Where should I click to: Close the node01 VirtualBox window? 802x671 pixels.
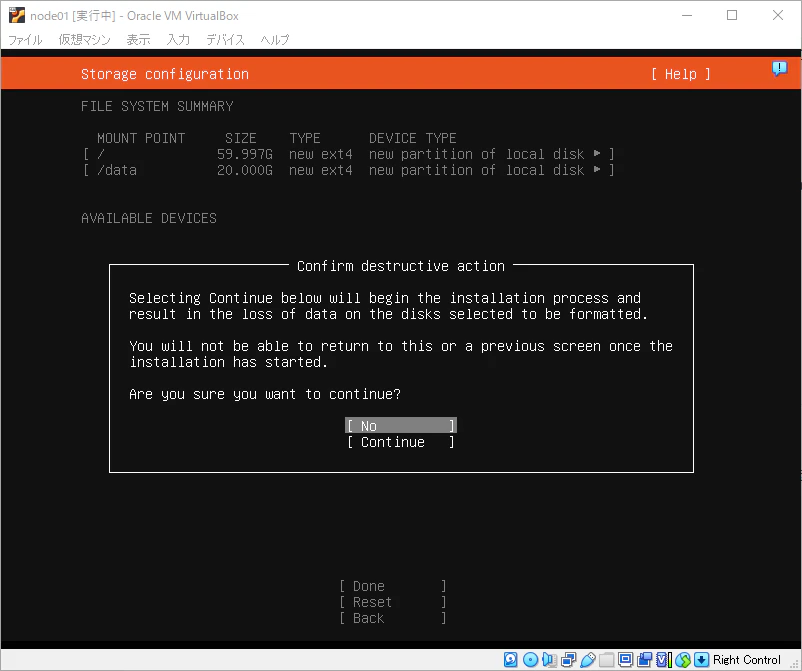click(x=777, y=15)
